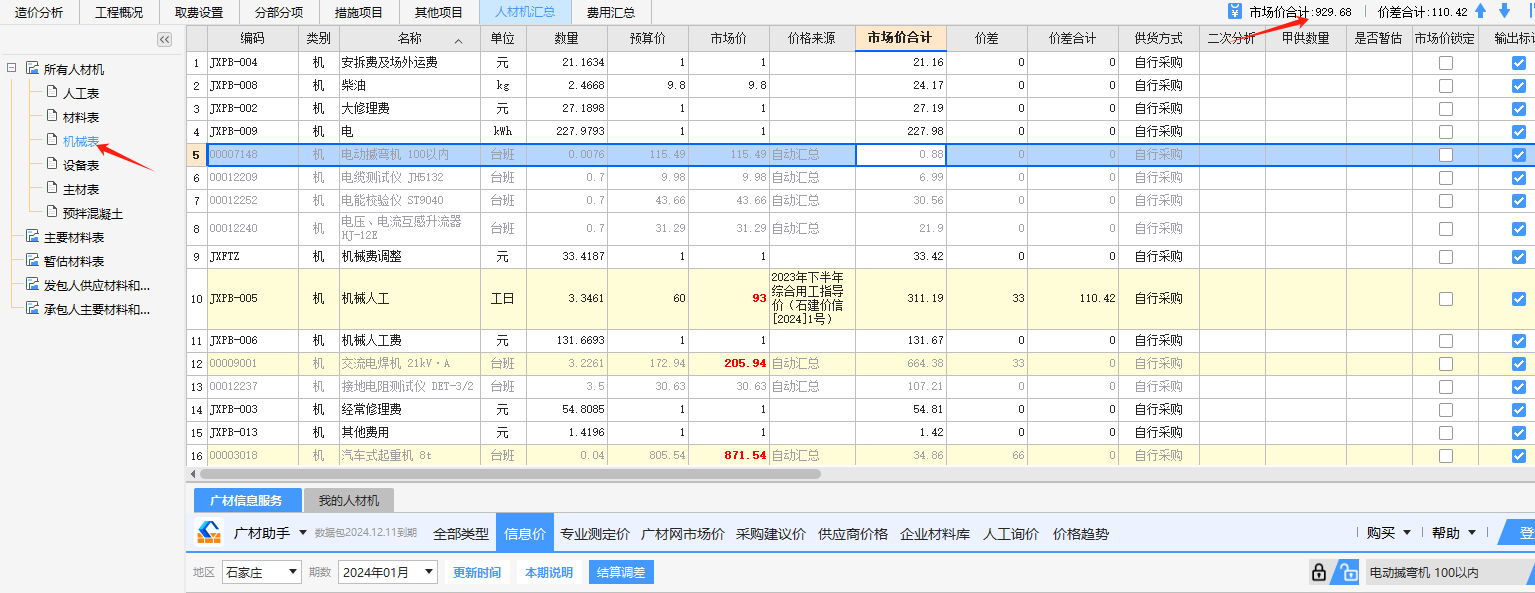Click the document icon beside 主材表
This screenshot has width=1535, height=593.
click(x=52, y=189)
